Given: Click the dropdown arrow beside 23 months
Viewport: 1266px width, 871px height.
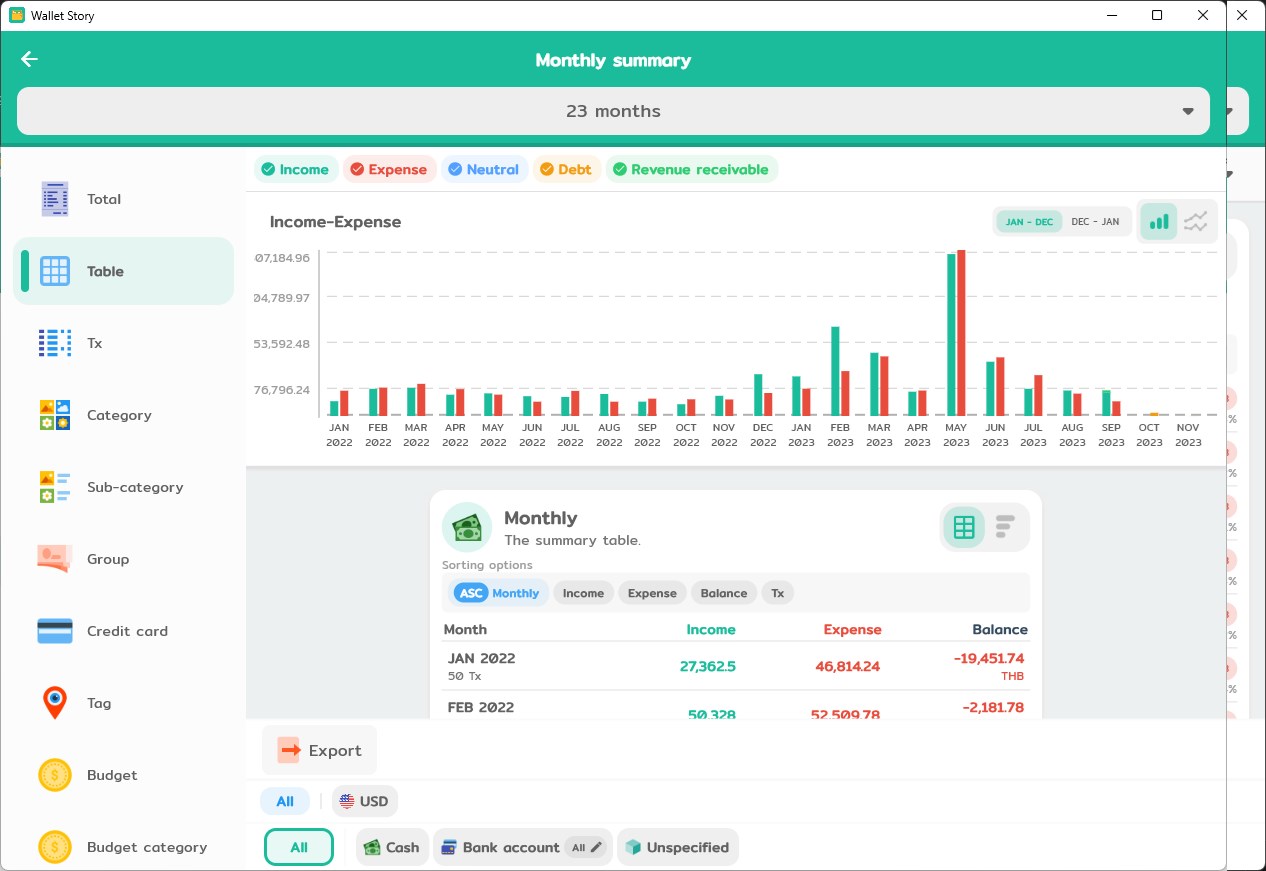Looking at the screenshot, I should (1188, 111).
